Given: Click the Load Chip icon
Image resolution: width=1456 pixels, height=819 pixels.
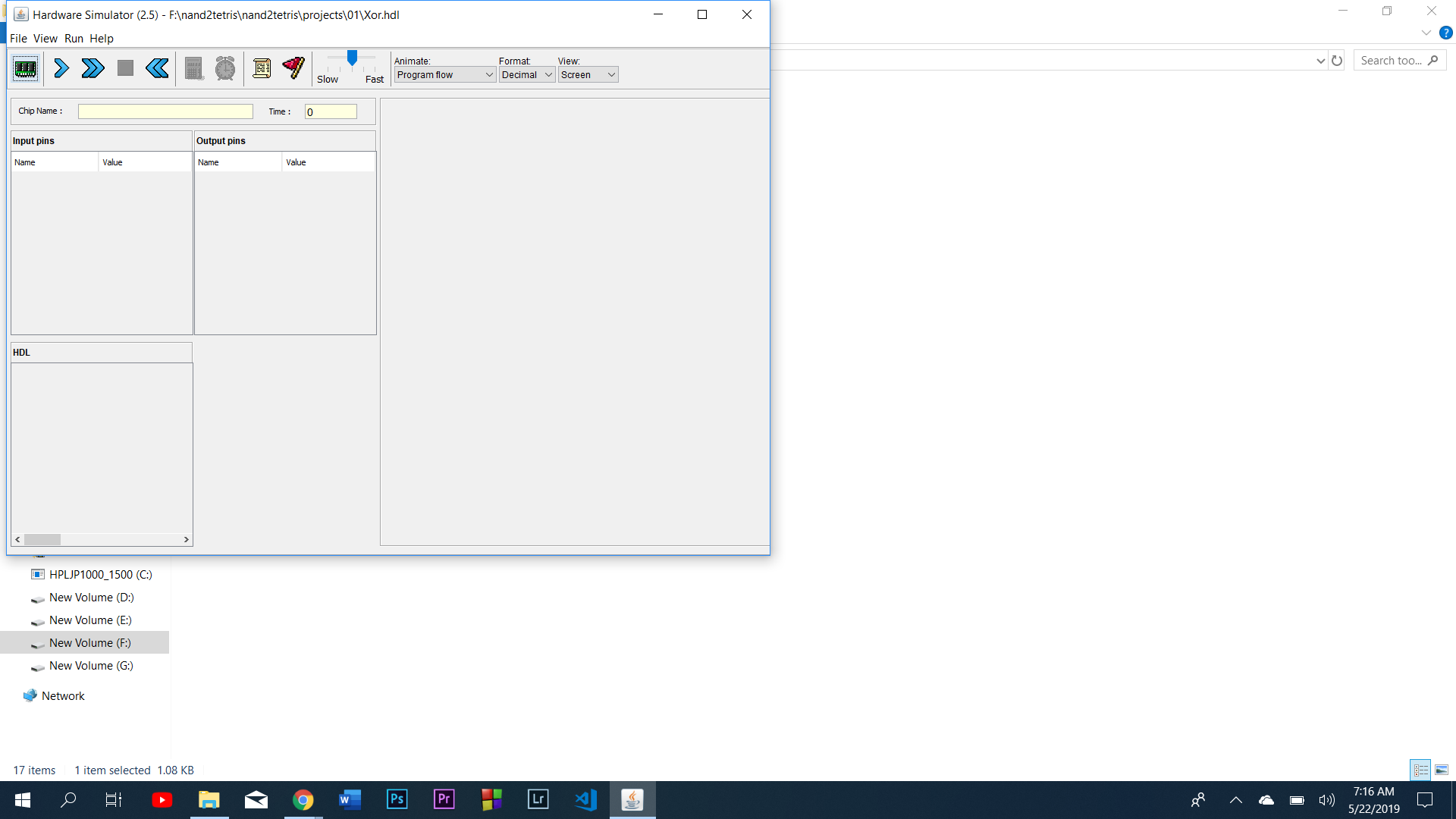Looking at the screenshot, I should 26,69.
